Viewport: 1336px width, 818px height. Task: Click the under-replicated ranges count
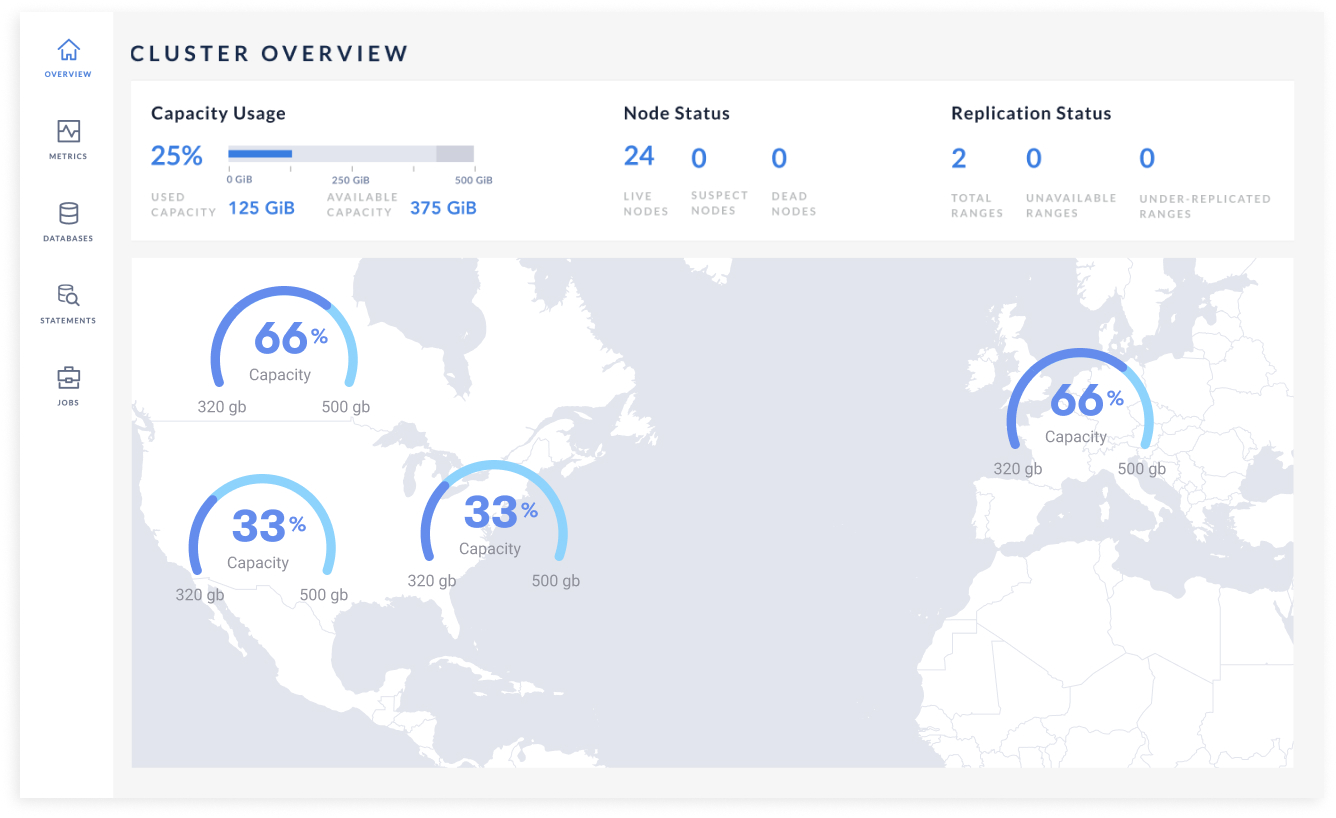(1147, 158)
